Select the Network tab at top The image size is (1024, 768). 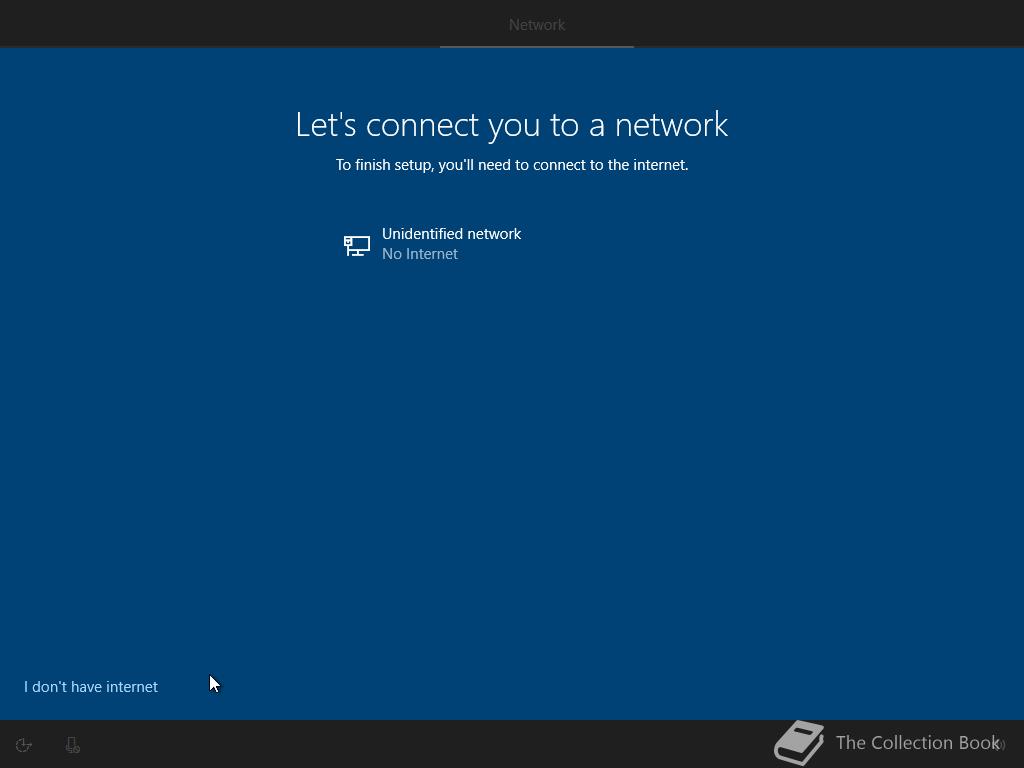pyautogui.click(x=537, y=25)
